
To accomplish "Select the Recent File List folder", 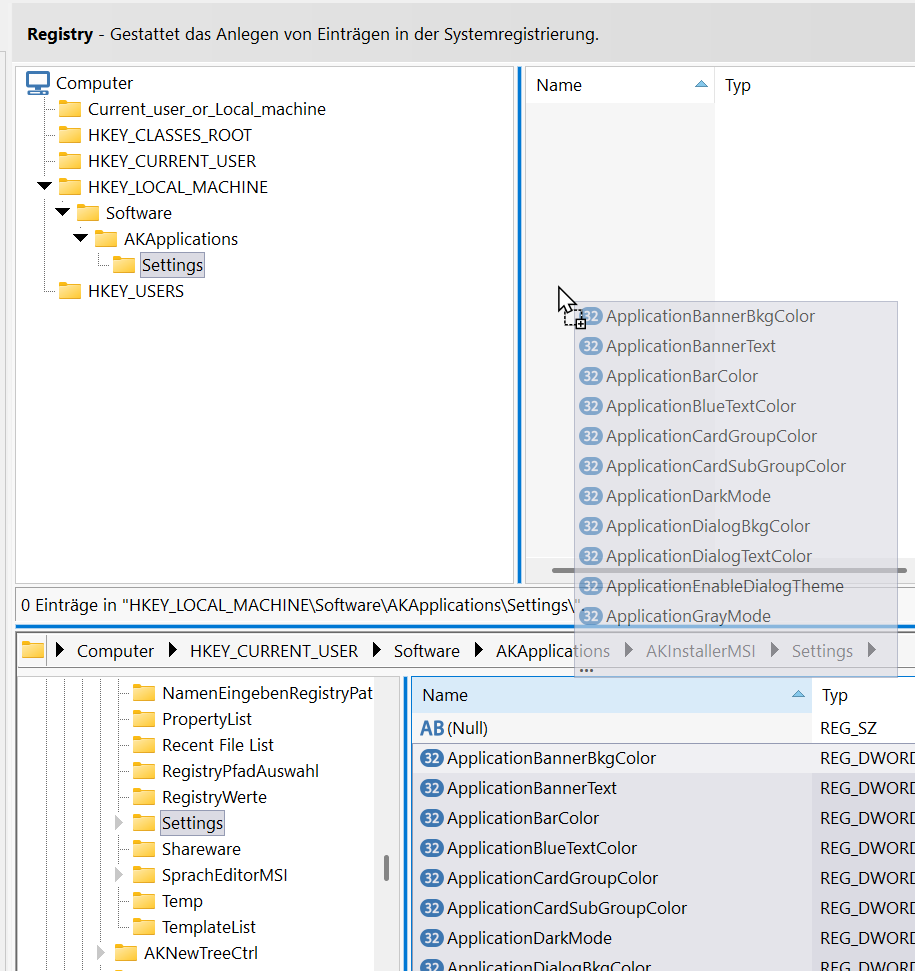I will pos(217,745).
